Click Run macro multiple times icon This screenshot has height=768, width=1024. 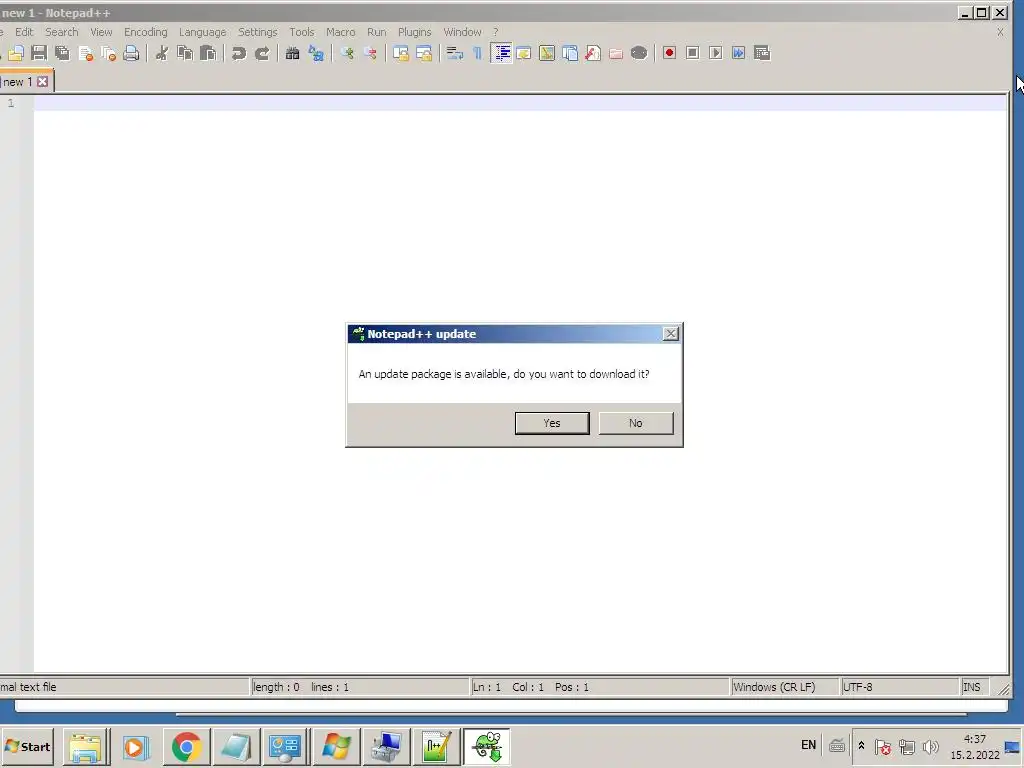739,53
